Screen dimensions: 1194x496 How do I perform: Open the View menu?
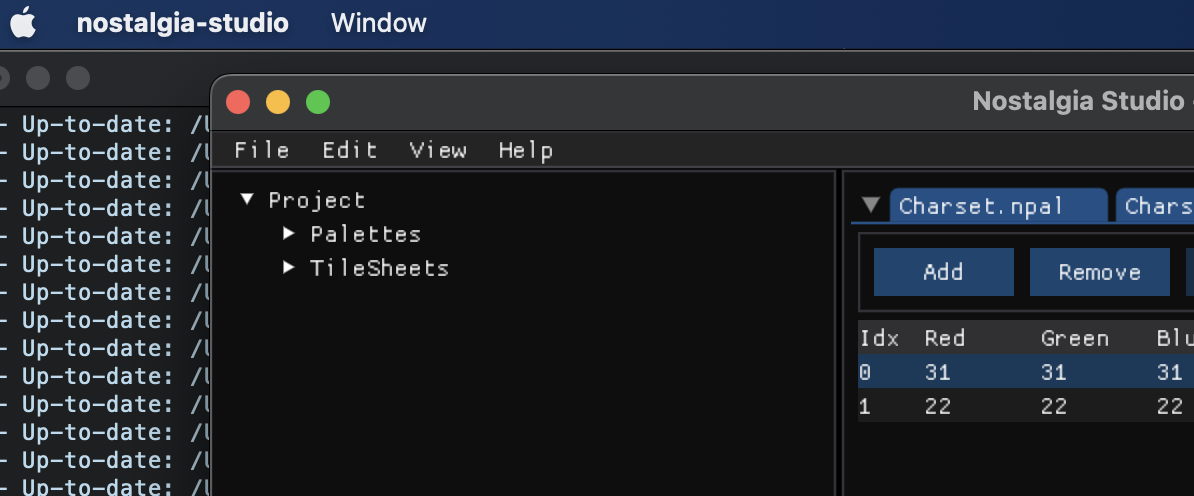pos(437,150)
